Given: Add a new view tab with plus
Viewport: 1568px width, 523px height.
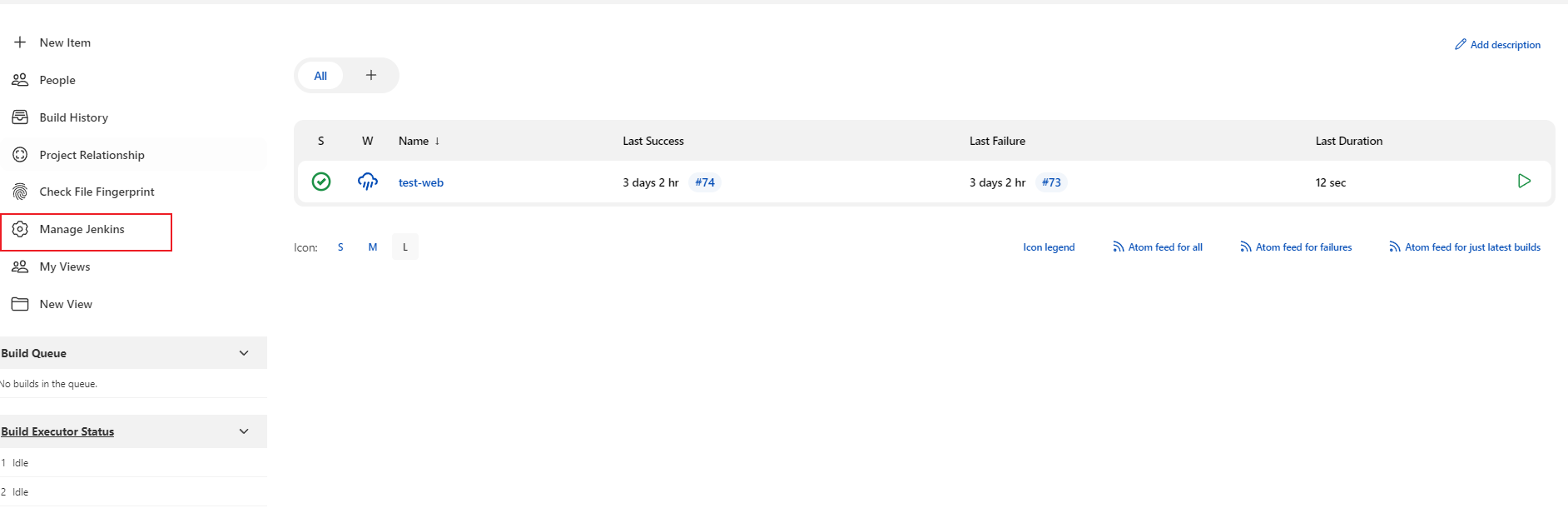Looking at the screenshot, I should pos(371,76).
